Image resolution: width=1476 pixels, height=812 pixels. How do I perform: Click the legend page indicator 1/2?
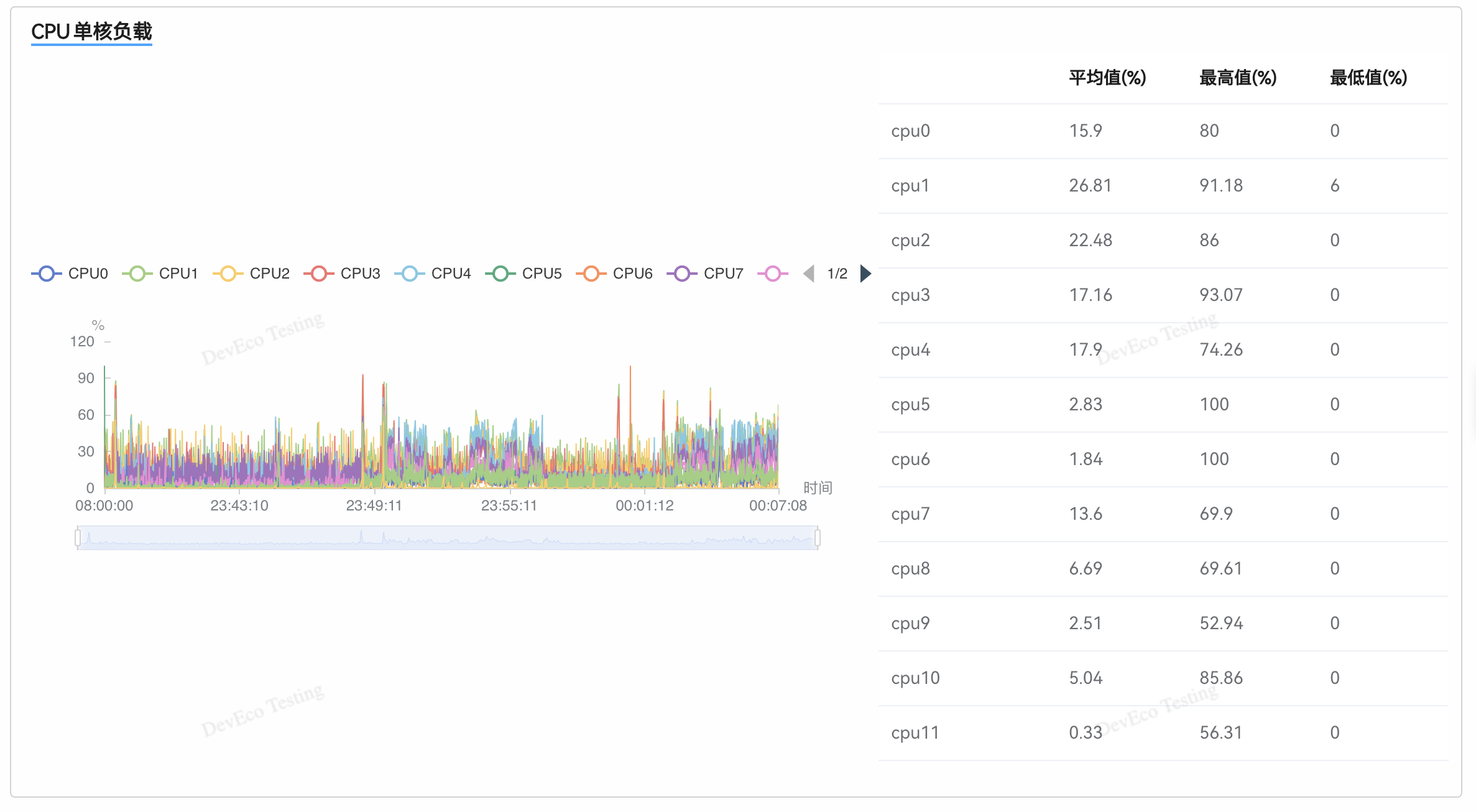pyautogui.click(x=837, y=274)
